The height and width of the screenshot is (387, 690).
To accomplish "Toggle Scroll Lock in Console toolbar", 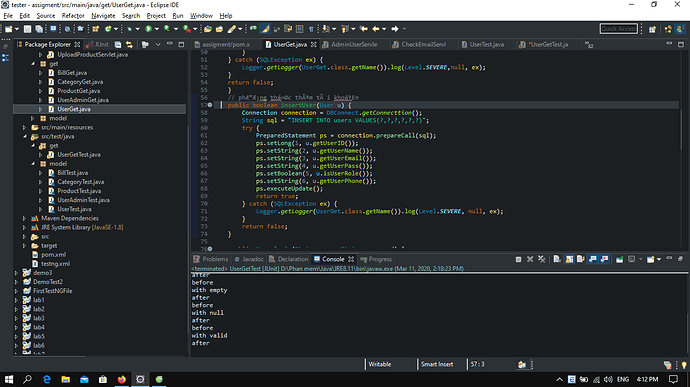I will [569, 259].
